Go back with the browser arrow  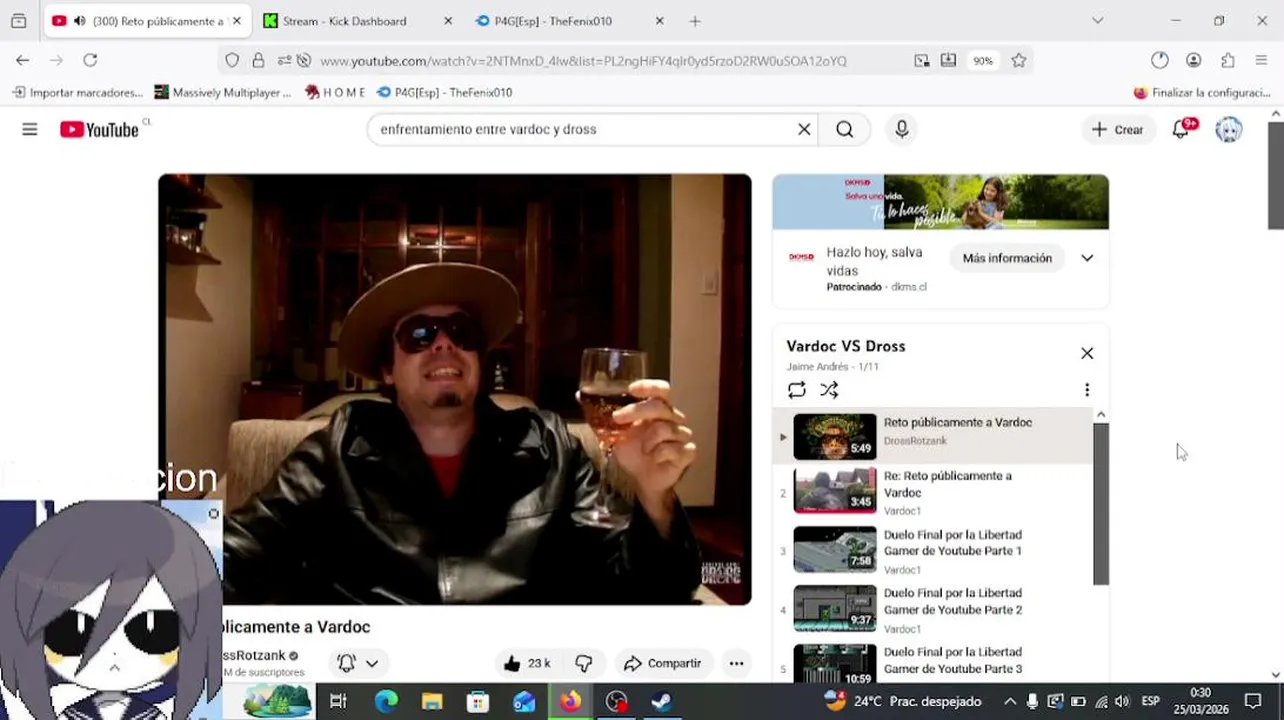tap(22, 60)
